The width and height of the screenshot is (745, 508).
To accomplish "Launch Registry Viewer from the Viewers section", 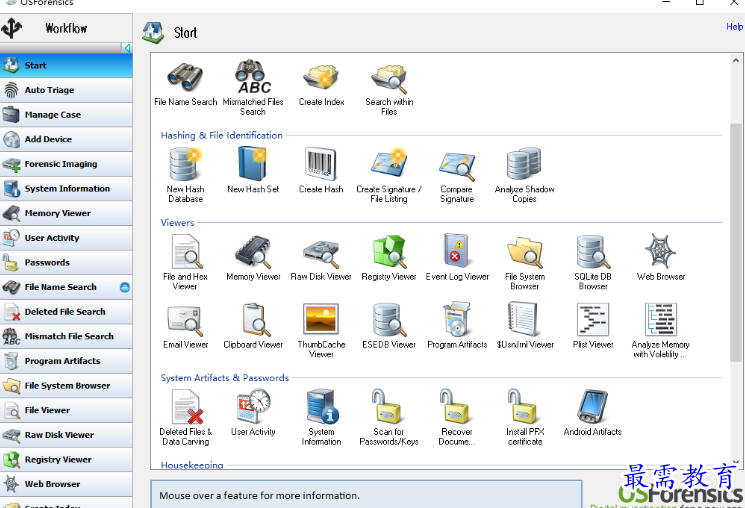I will 389,251.
